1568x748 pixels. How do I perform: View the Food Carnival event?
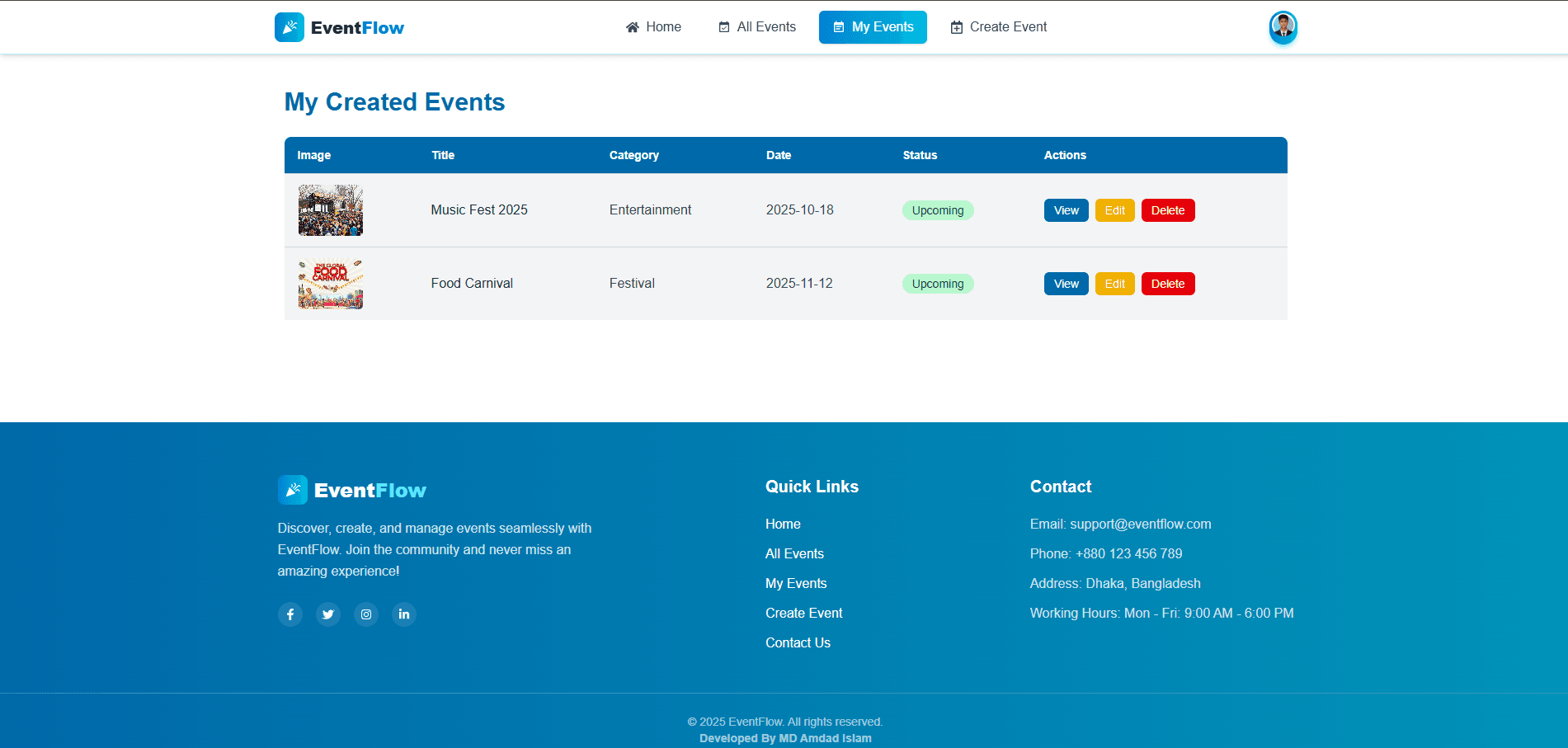pyautogui.click(x=1067, y=284)
